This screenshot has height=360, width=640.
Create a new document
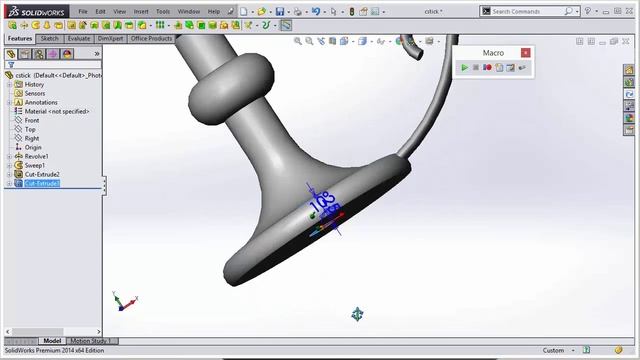[x=244, y=12]
